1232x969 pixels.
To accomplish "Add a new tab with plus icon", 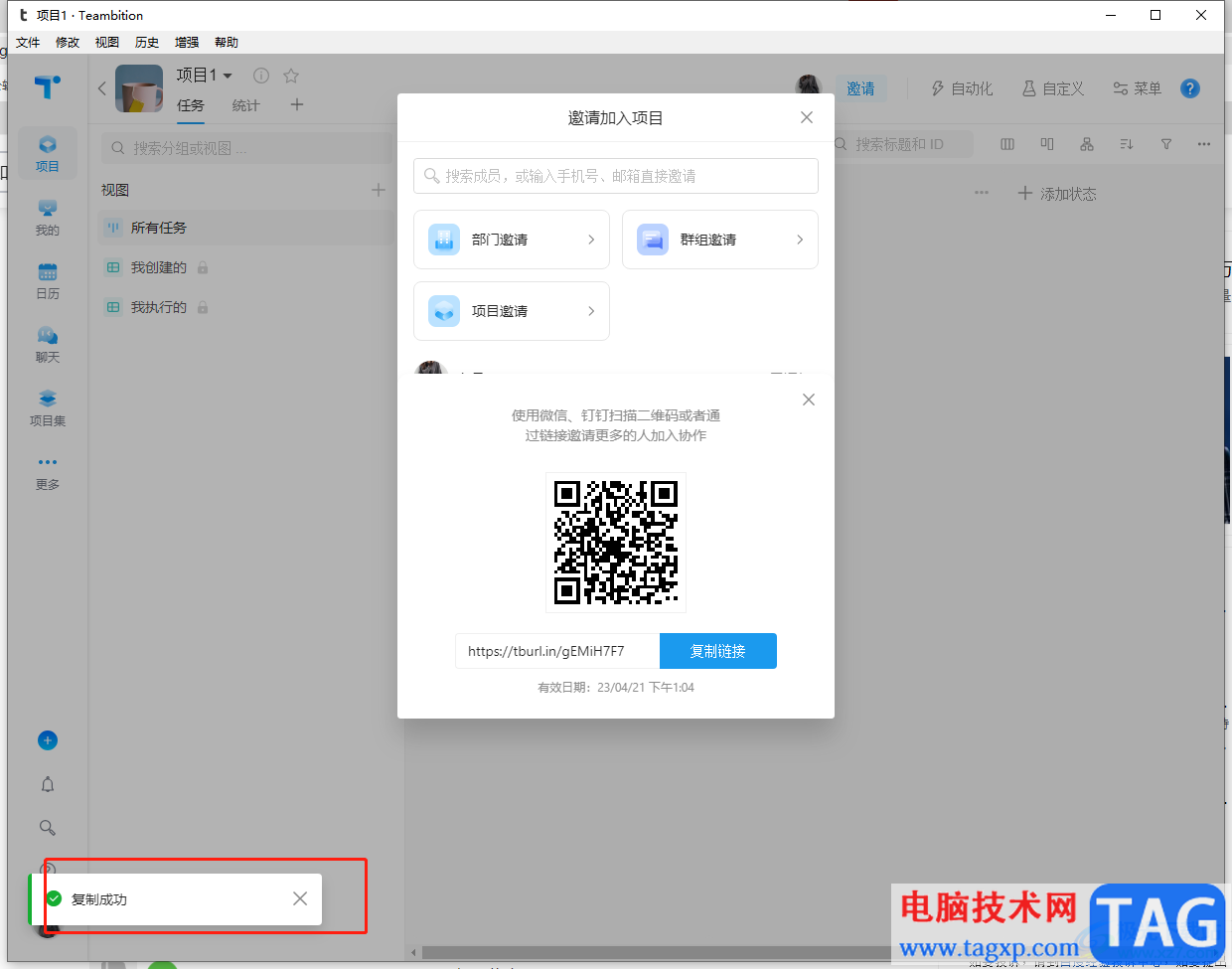I will click(x=297, y=104).
